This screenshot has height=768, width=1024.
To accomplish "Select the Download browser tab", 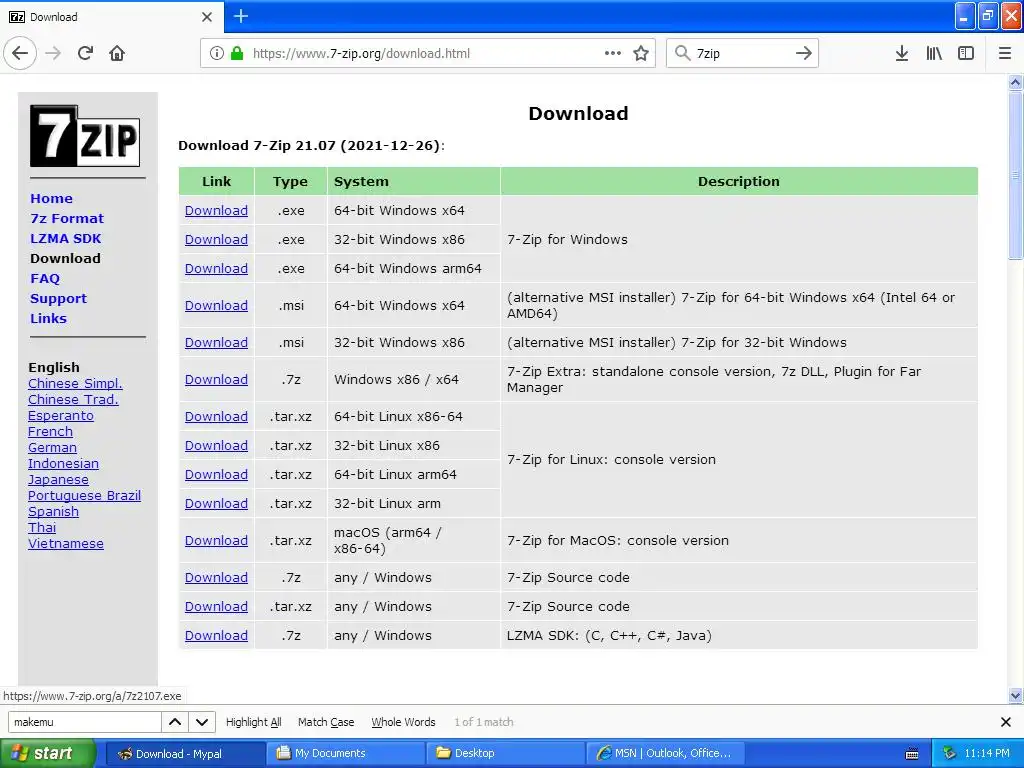I will pos(111,17).
